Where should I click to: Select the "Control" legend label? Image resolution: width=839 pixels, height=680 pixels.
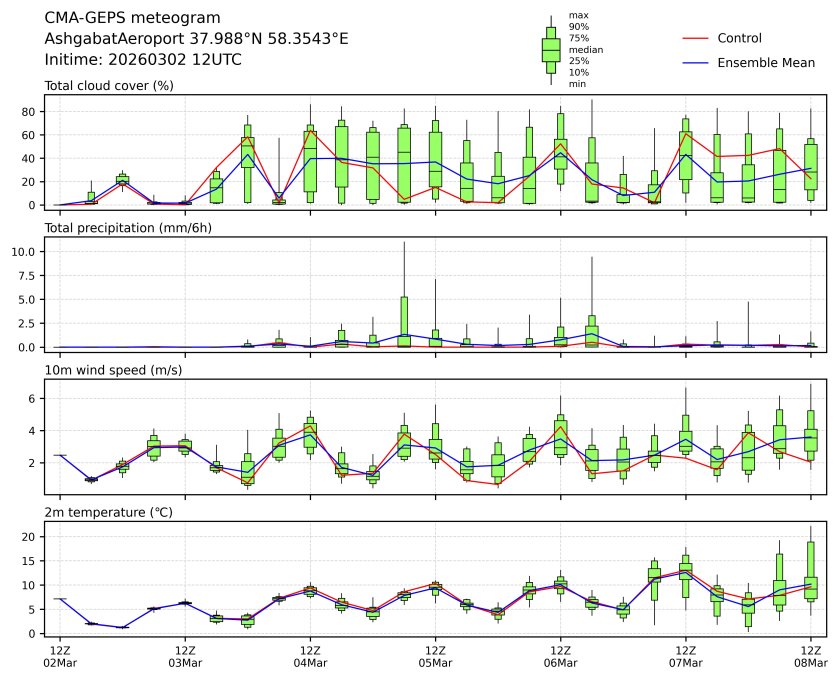tap(739, 39)
